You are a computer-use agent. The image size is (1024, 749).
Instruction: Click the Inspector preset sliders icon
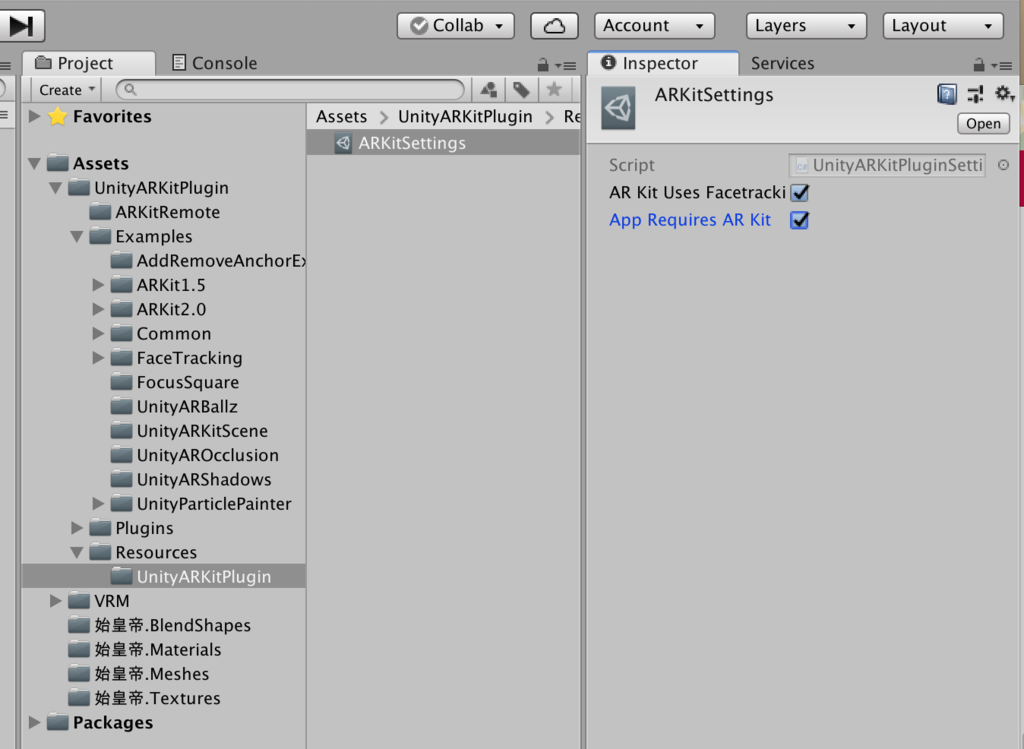pos(975,95)
